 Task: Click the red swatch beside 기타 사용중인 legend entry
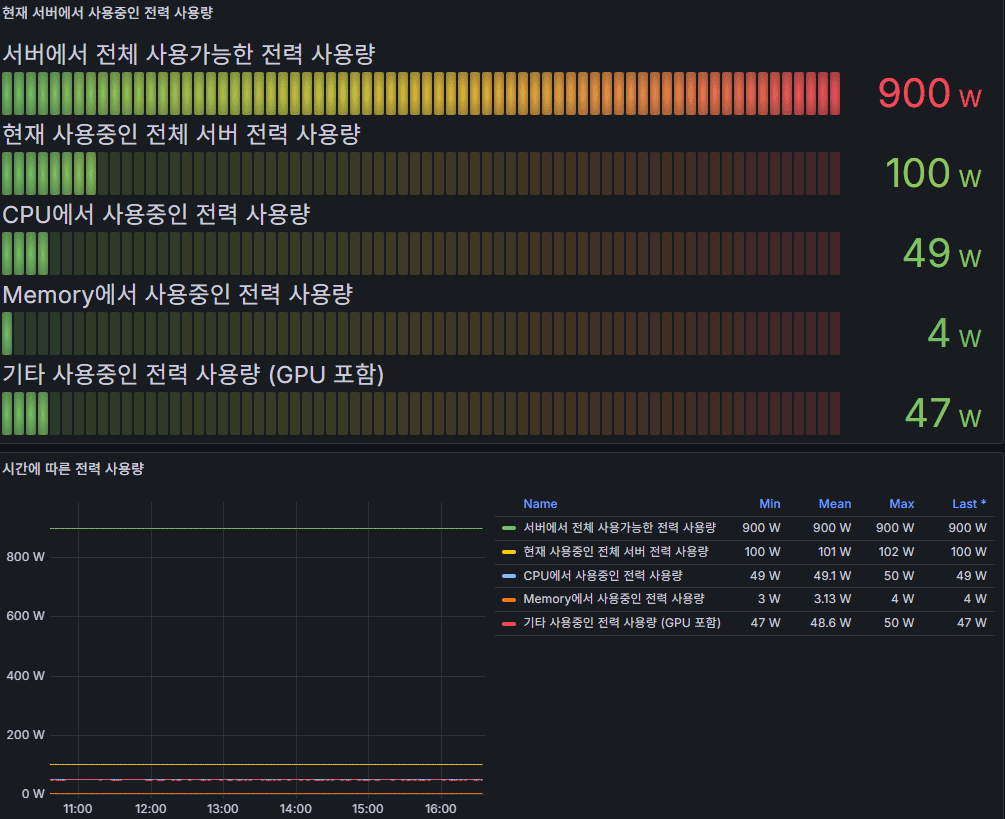(509, 624)
